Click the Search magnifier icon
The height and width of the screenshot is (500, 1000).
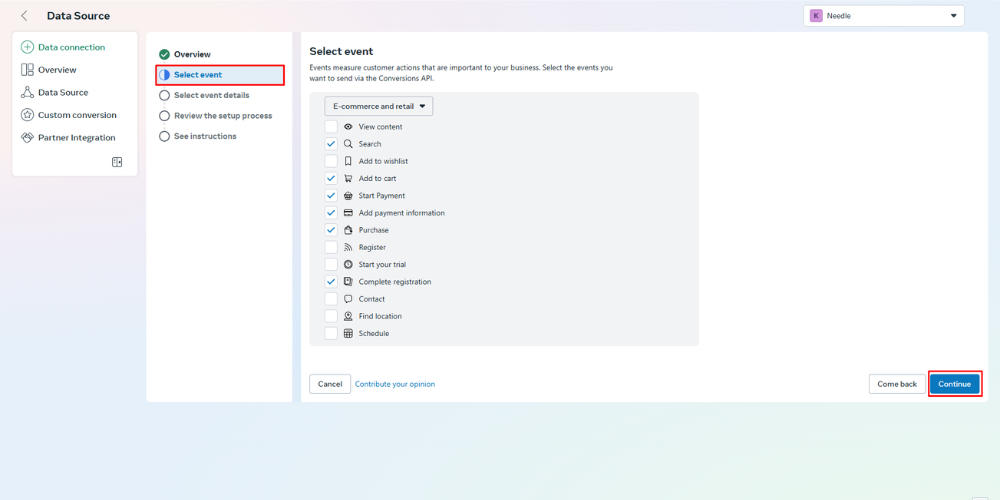click(x=348, y=144)
